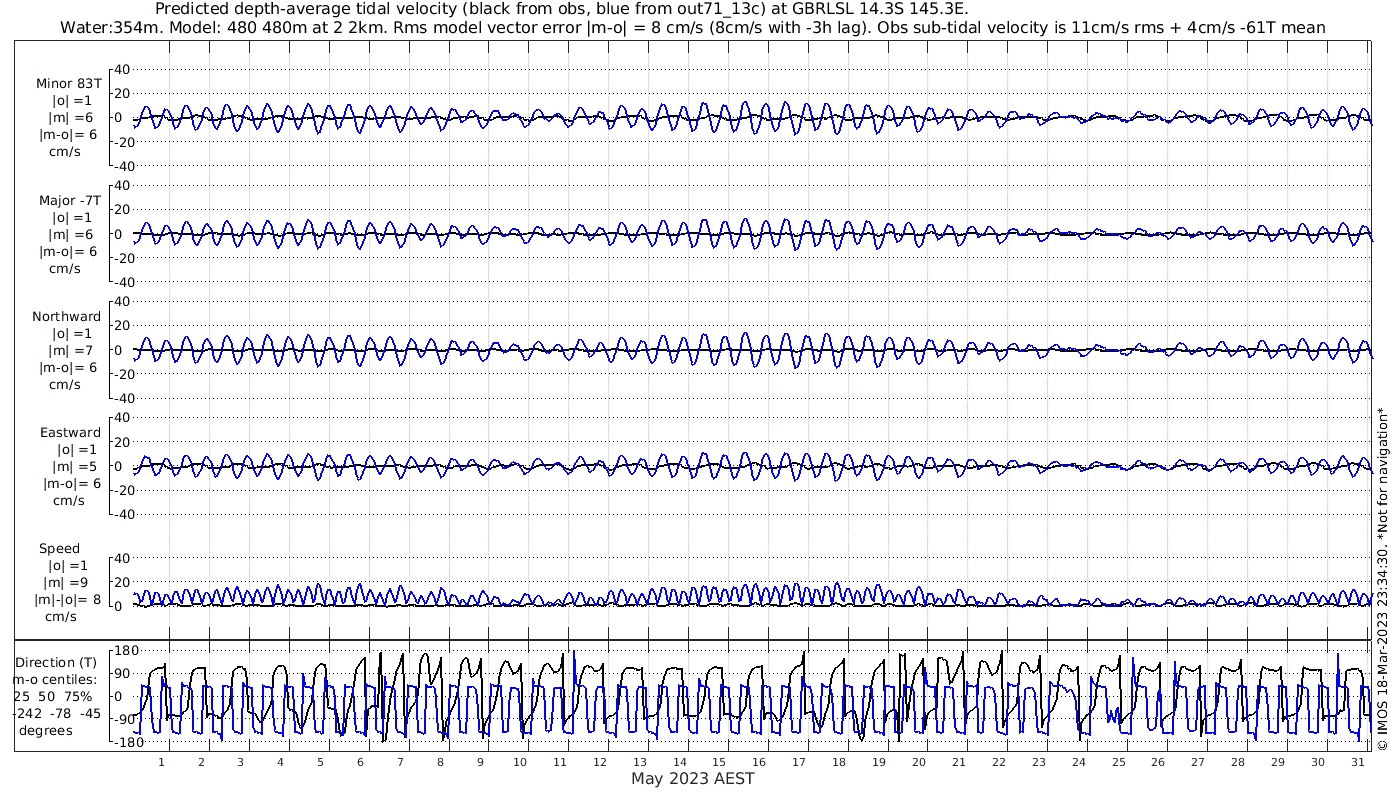Select the "m-o centiles:" label
Screen dimensions: 1400x800
pyautogui.click(x=55, y=679)
